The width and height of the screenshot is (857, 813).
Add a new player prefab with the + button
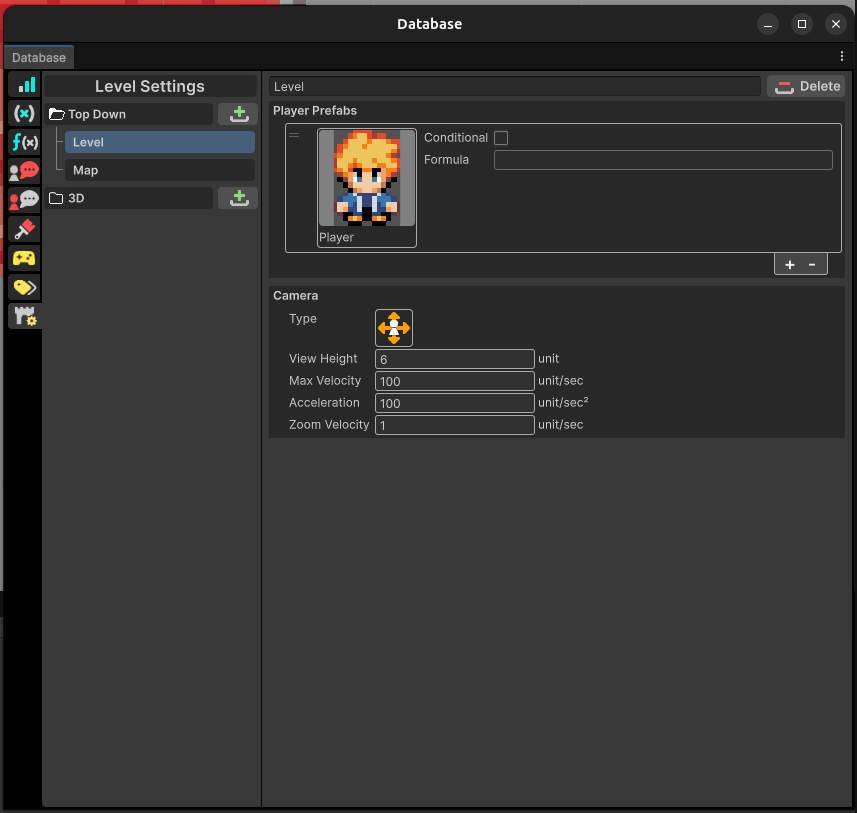click(789, 264)
